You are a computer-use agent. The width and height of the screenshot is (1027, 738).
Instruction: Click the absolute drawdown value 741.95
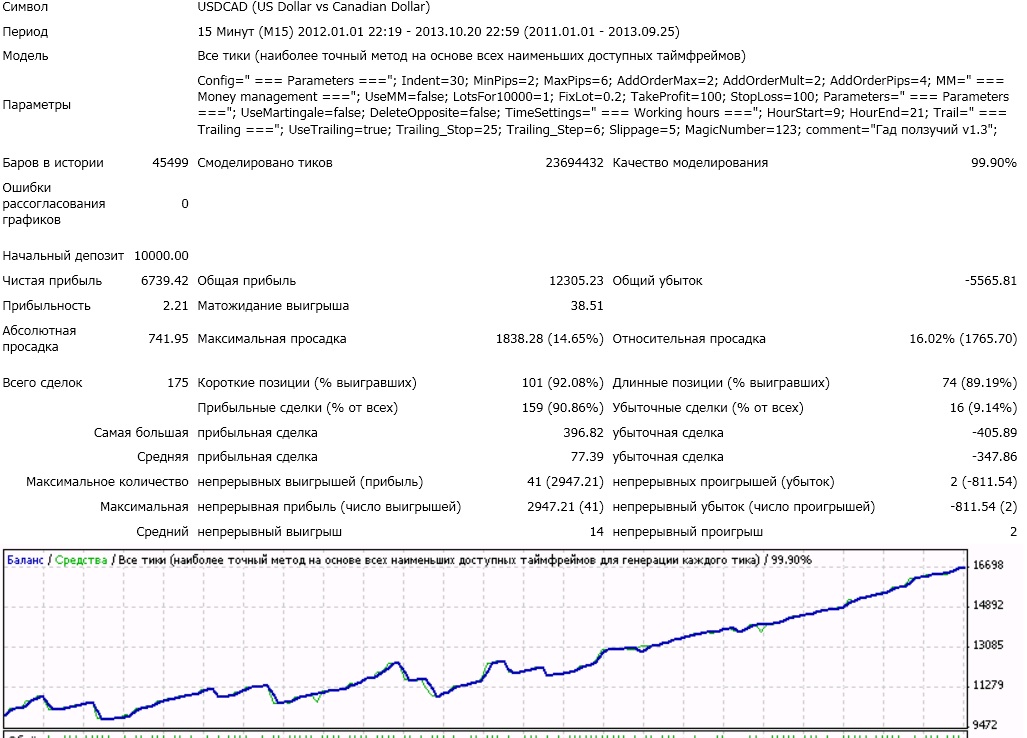tap(168, 339)
